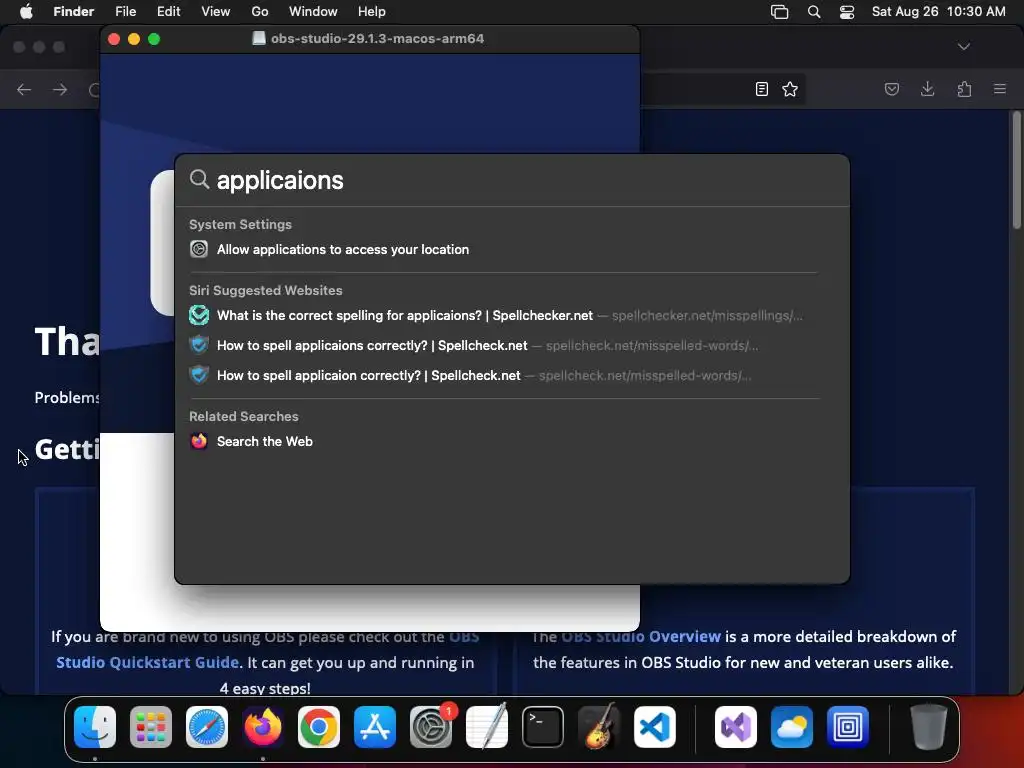Image resolution: width=1024 pixels, height=768 pixels.
Task: Open Firefox hamburger application menu
Action: (x=1000, y=89)
